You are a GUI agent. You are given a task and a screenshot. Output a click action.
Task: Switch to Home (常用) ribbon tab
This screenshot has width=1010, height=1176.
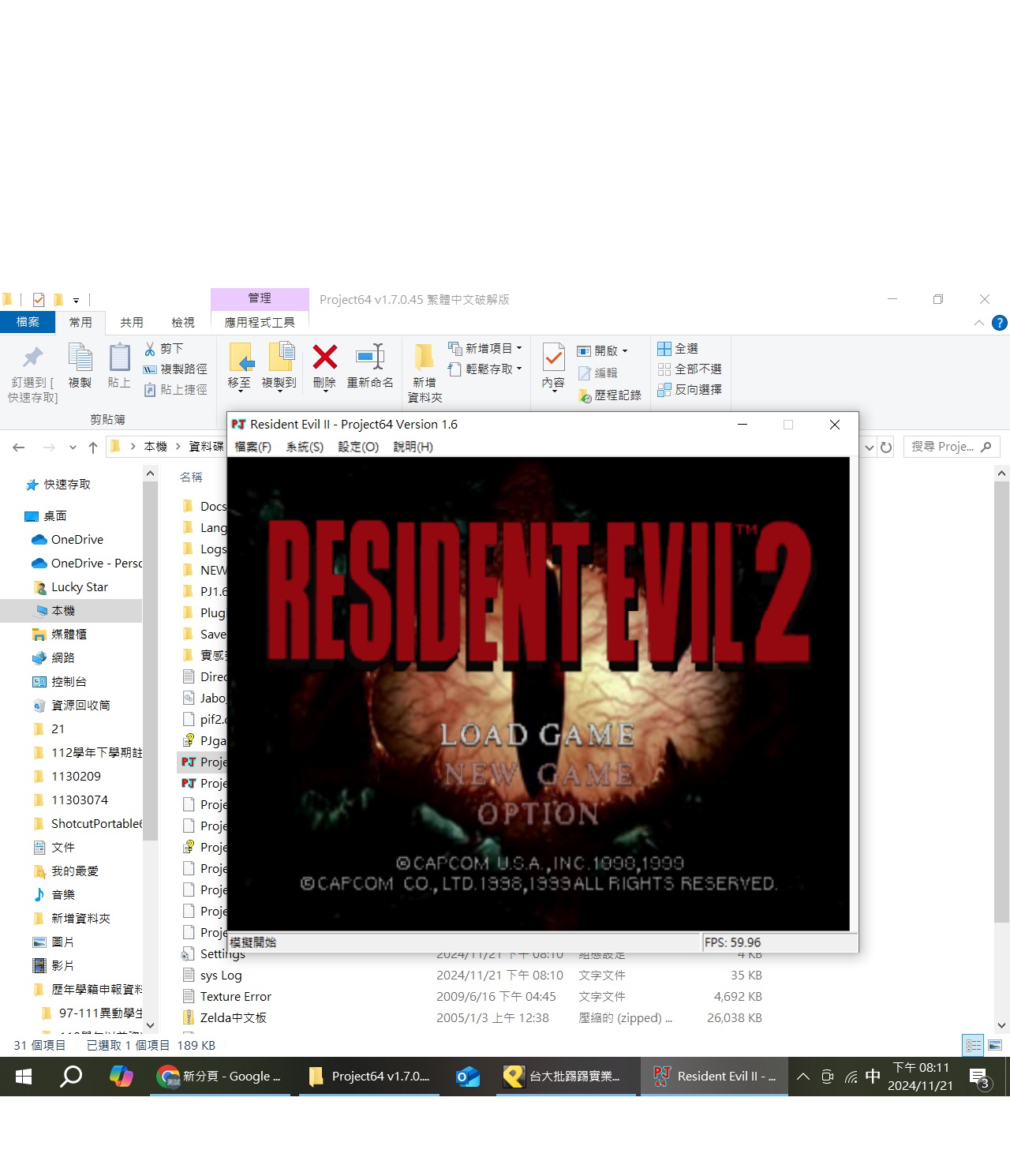80,322
